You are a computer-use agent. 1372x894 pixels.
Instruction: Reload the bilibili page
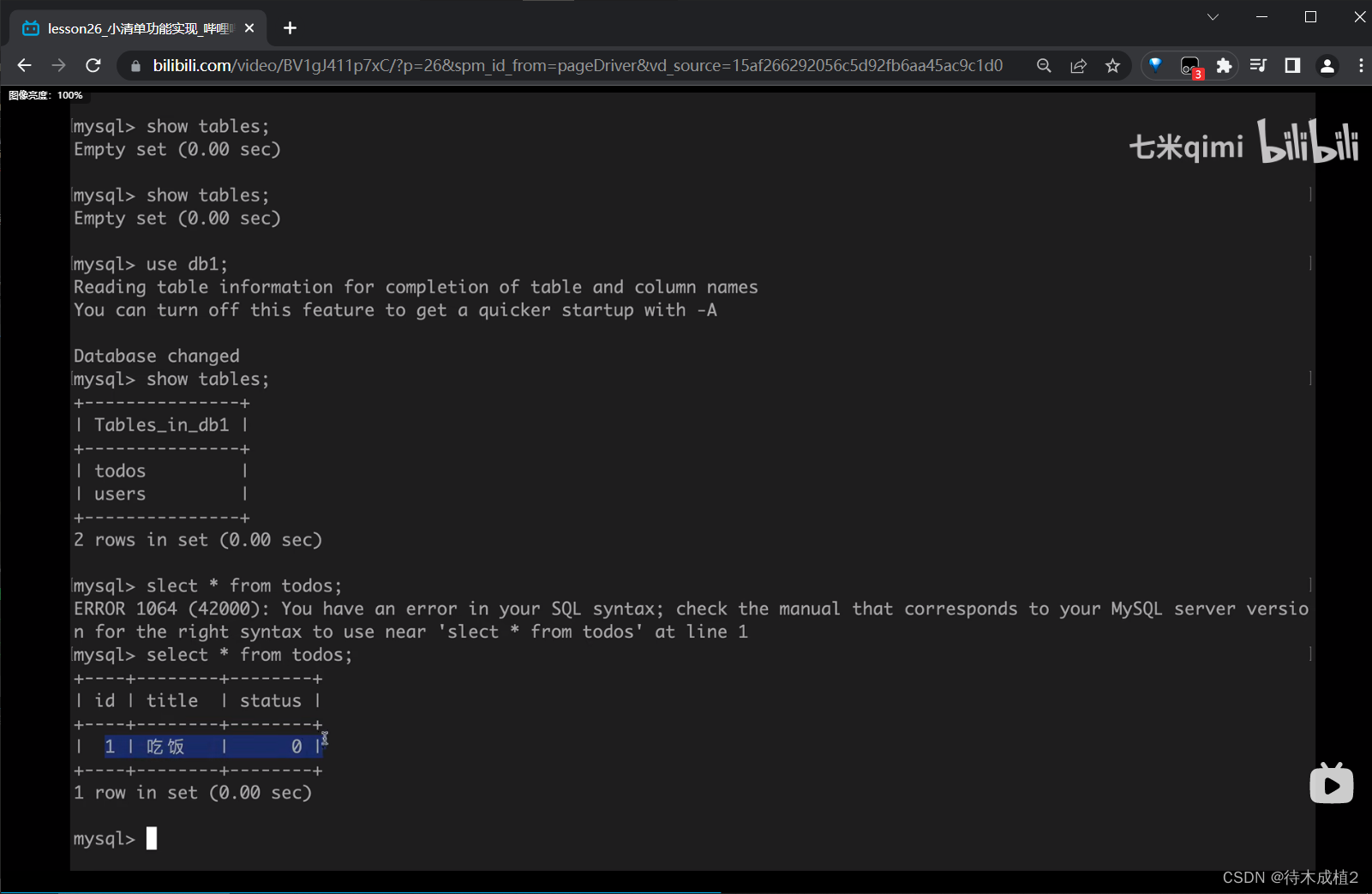click(x=93, y=65)
